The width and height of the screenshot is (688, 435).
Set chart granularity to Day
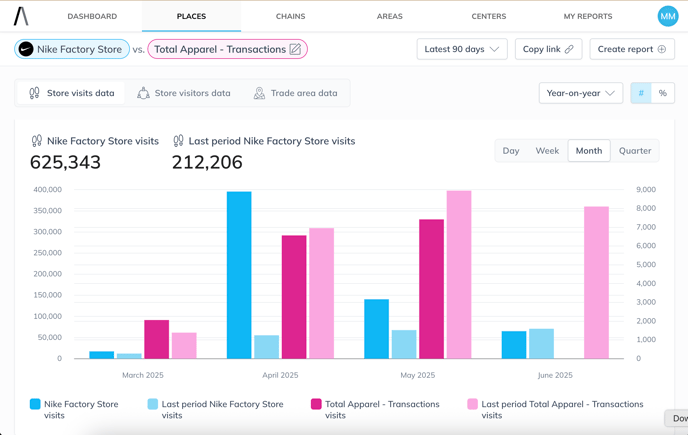coord(511,151)
